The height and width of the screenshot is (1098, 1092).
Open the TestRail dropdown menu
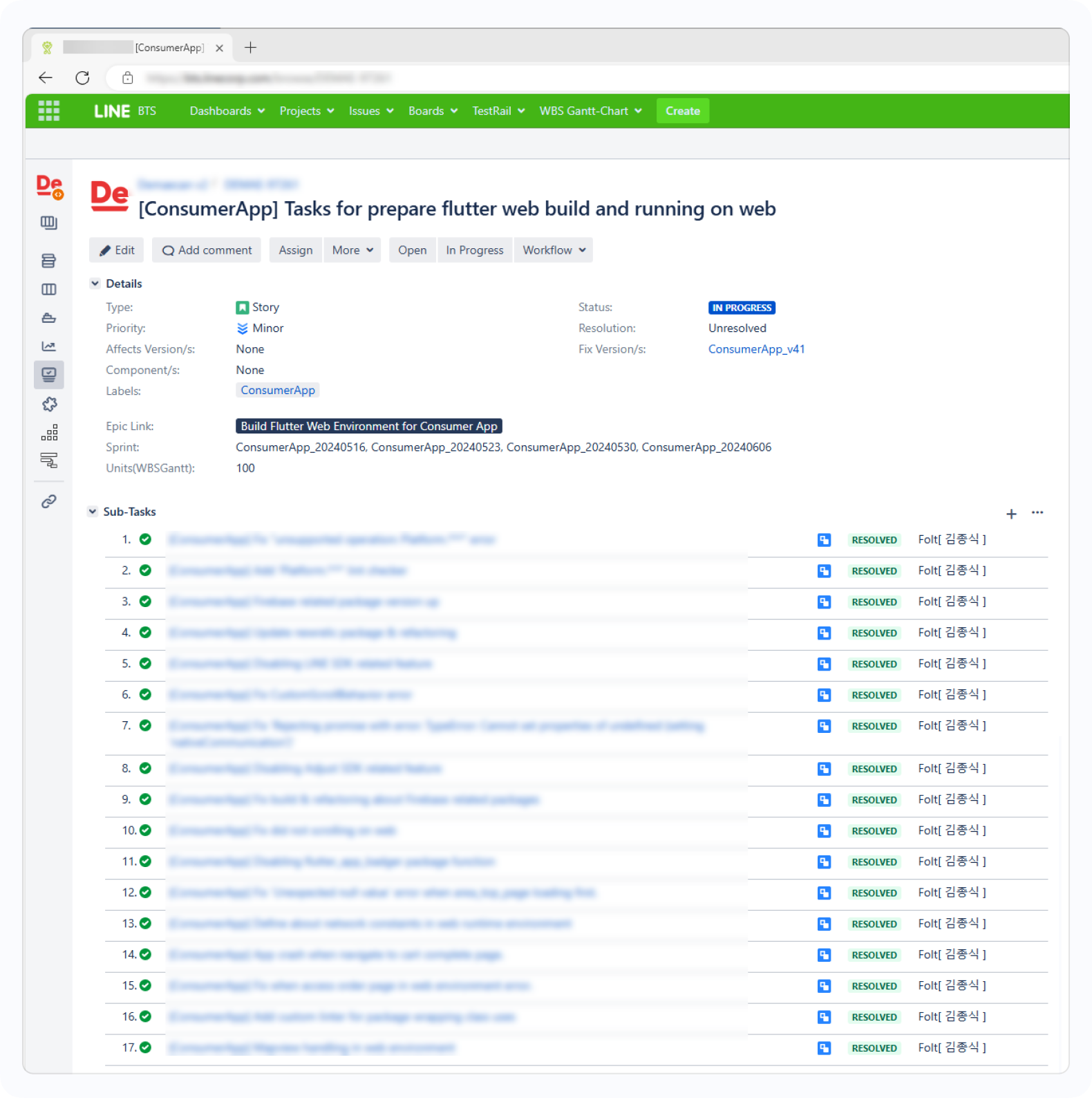(498, 111)
